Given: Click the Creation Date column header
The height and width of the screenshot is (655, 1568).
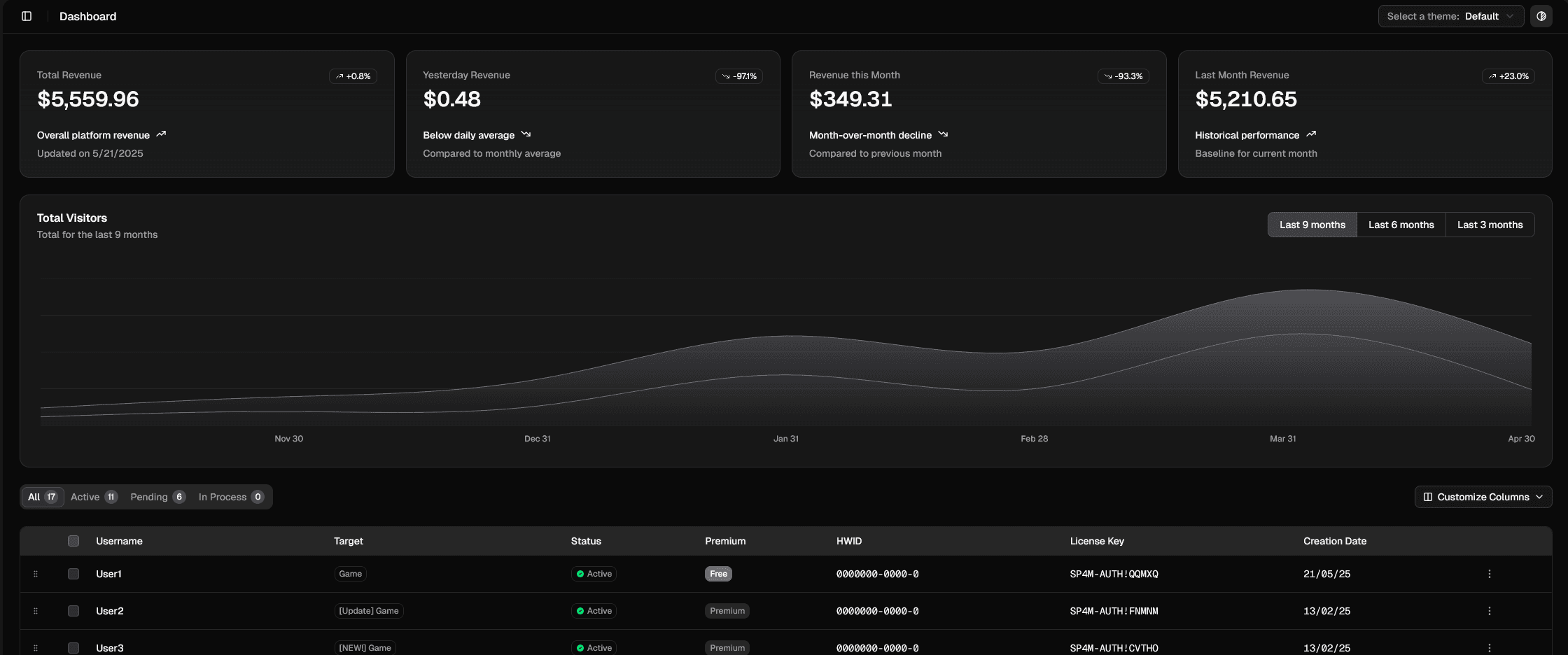Looking at the screenshot, I should [1335, 541].
